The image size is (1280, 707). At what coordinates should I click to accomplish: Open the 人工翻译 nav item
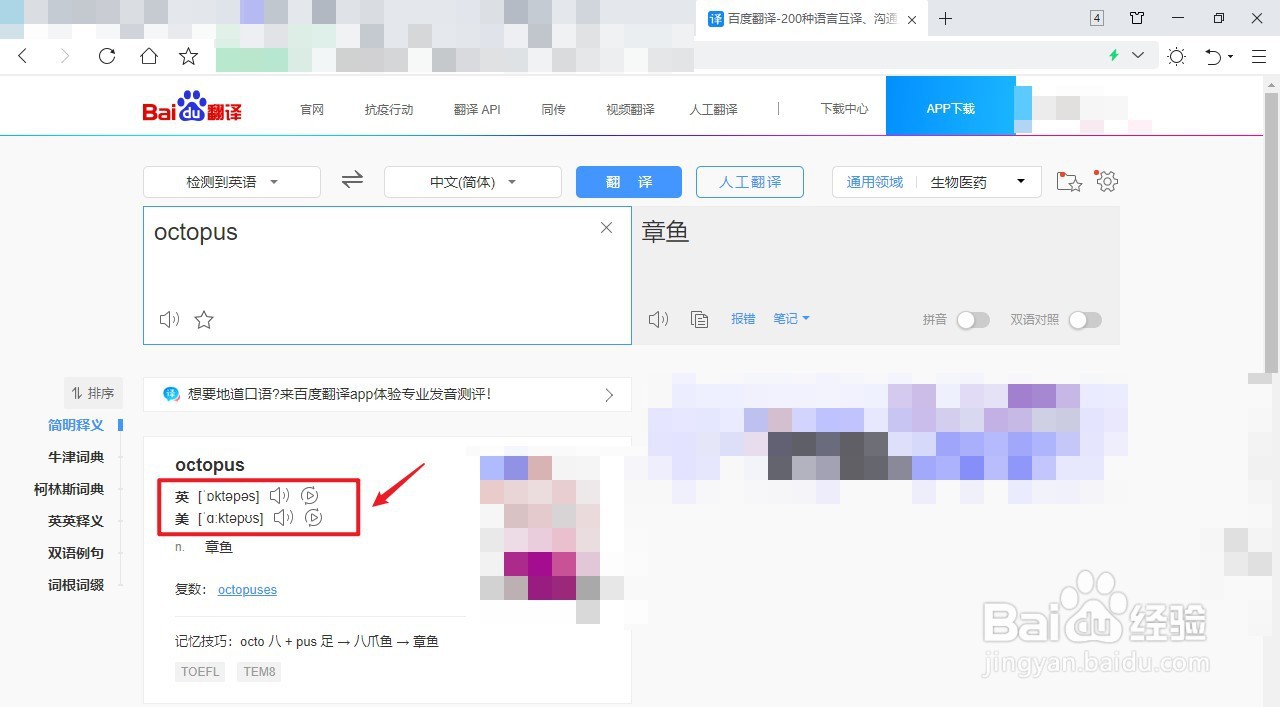[x=713, y=109]
